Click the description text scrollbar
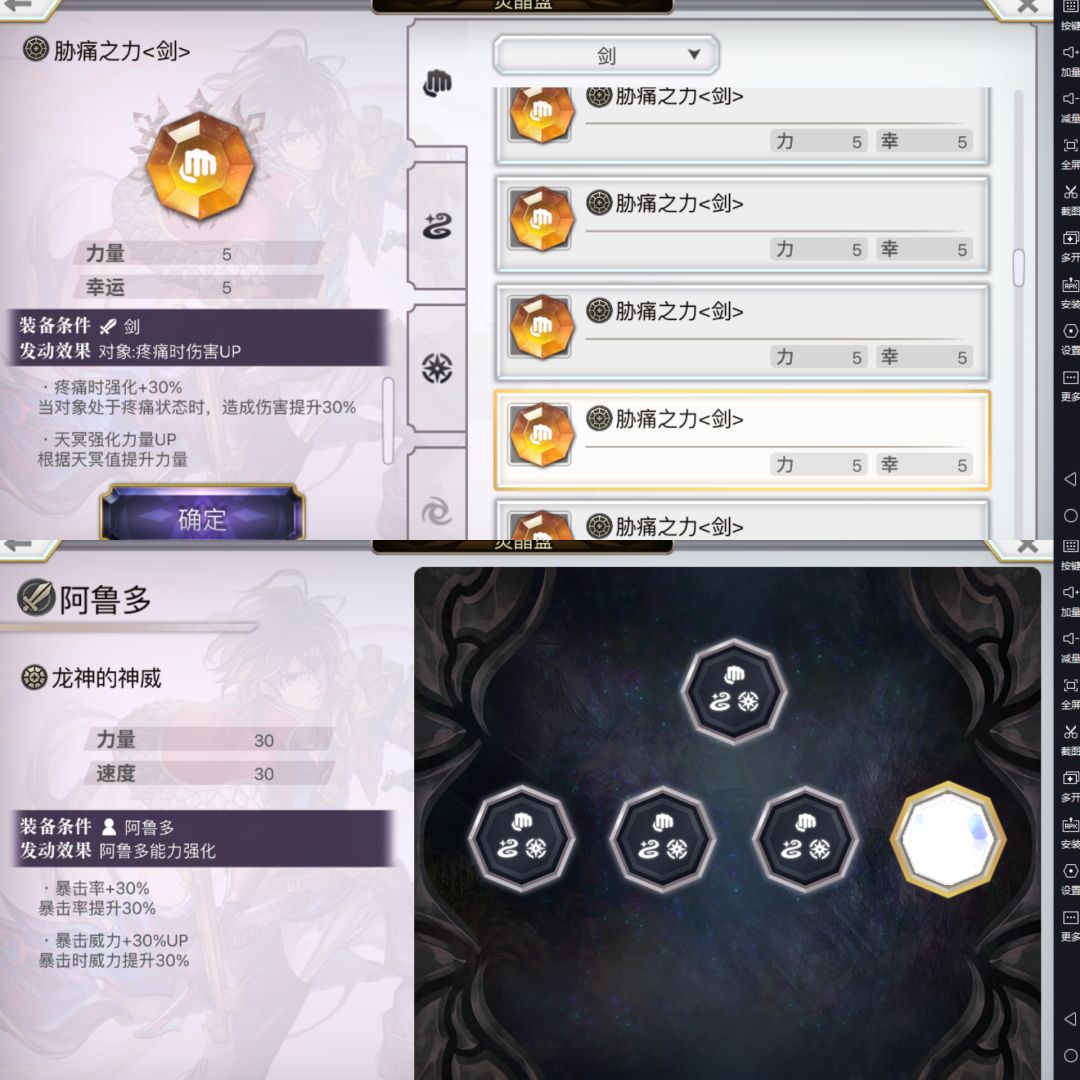1080x1080 pixels. click(388, 420)
